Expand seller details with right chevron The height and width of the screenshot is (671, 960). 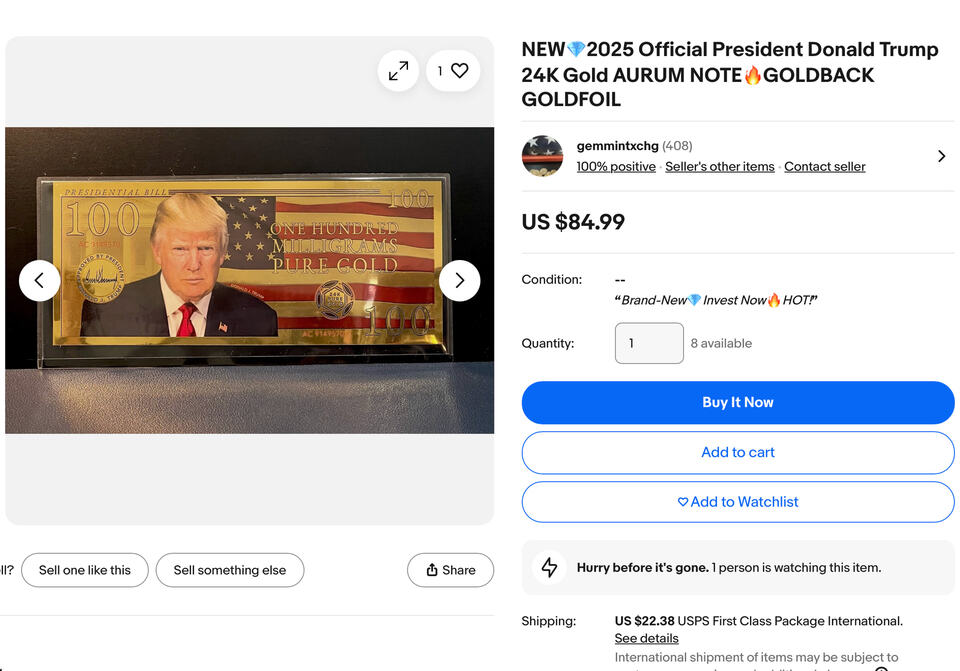[x=941, y=156]
